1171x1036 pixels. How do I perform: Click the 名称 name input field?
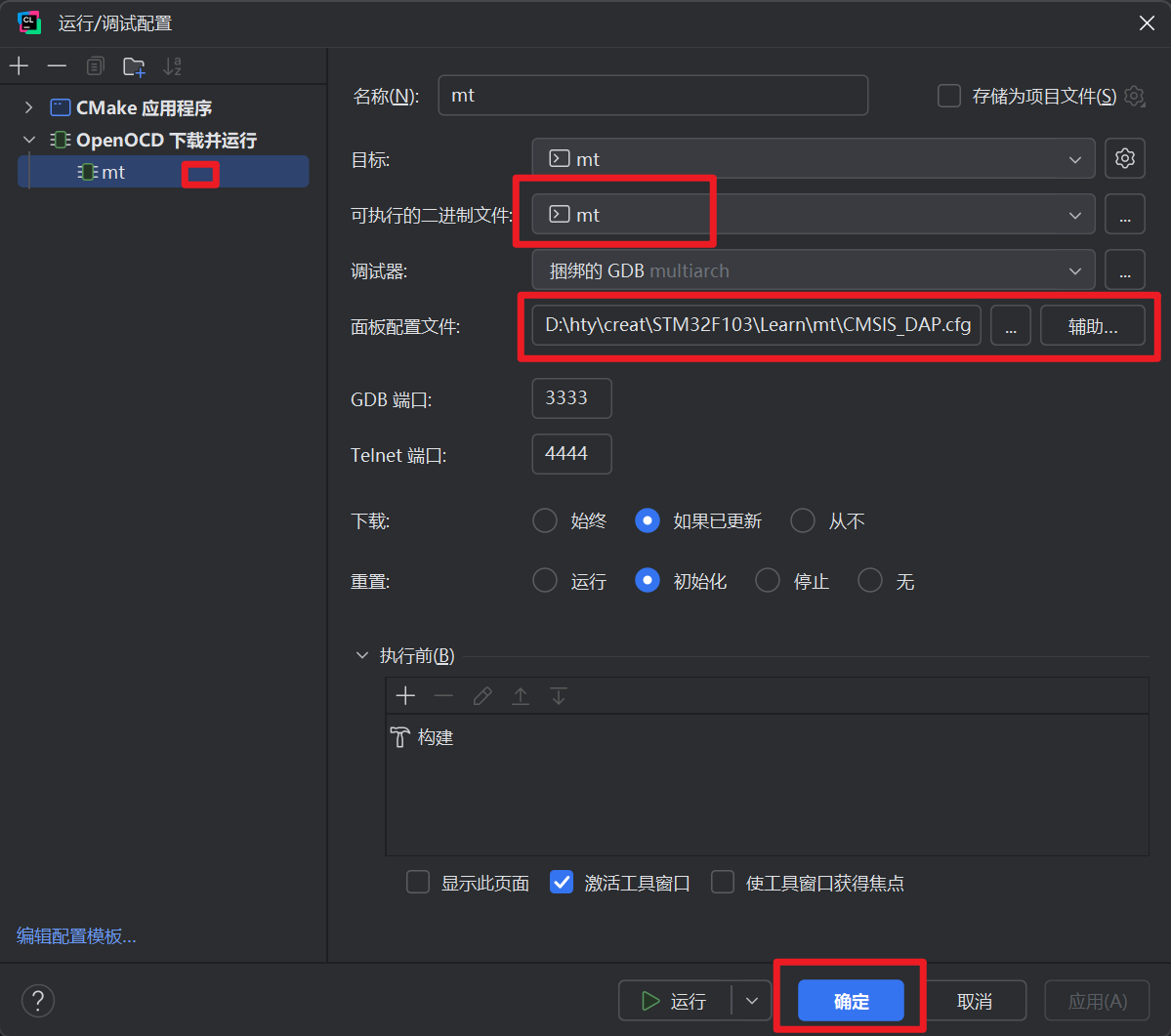pyautogui.click(x=652, y=95)
